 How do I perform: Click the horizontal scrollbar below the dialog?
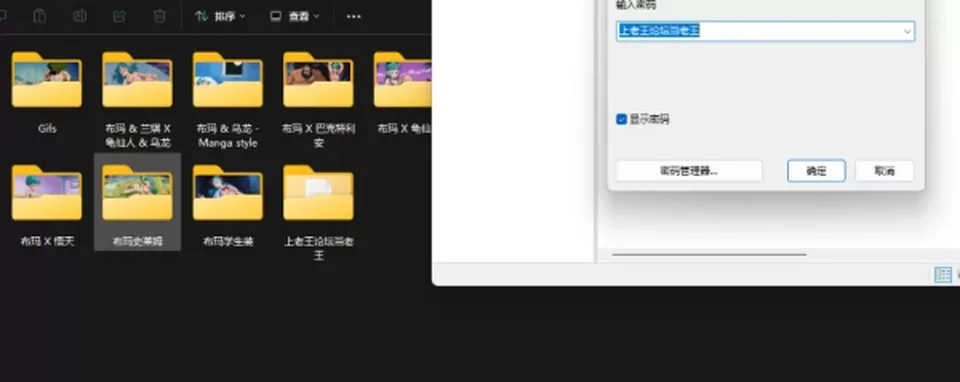click(709, 255)
